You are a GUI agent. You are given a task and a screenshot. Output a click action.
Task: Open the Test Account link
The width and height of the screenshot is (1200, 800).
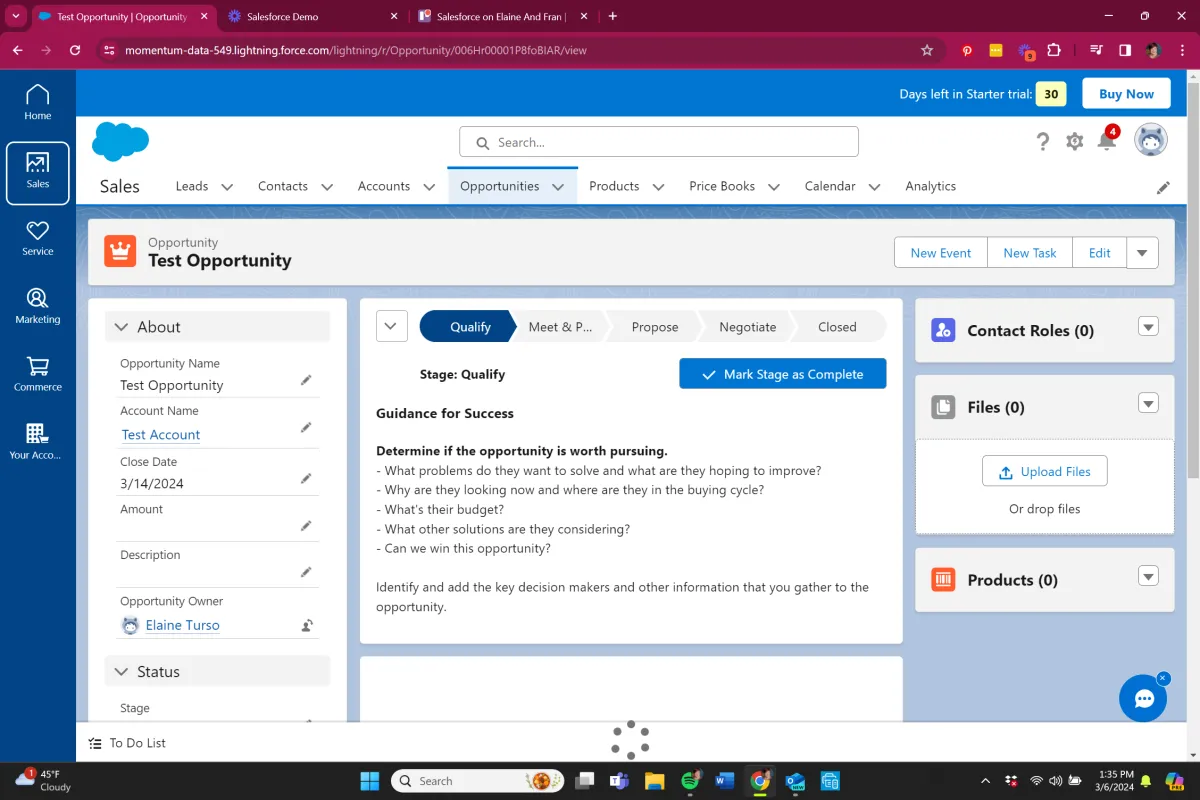(x=161, y=435)
